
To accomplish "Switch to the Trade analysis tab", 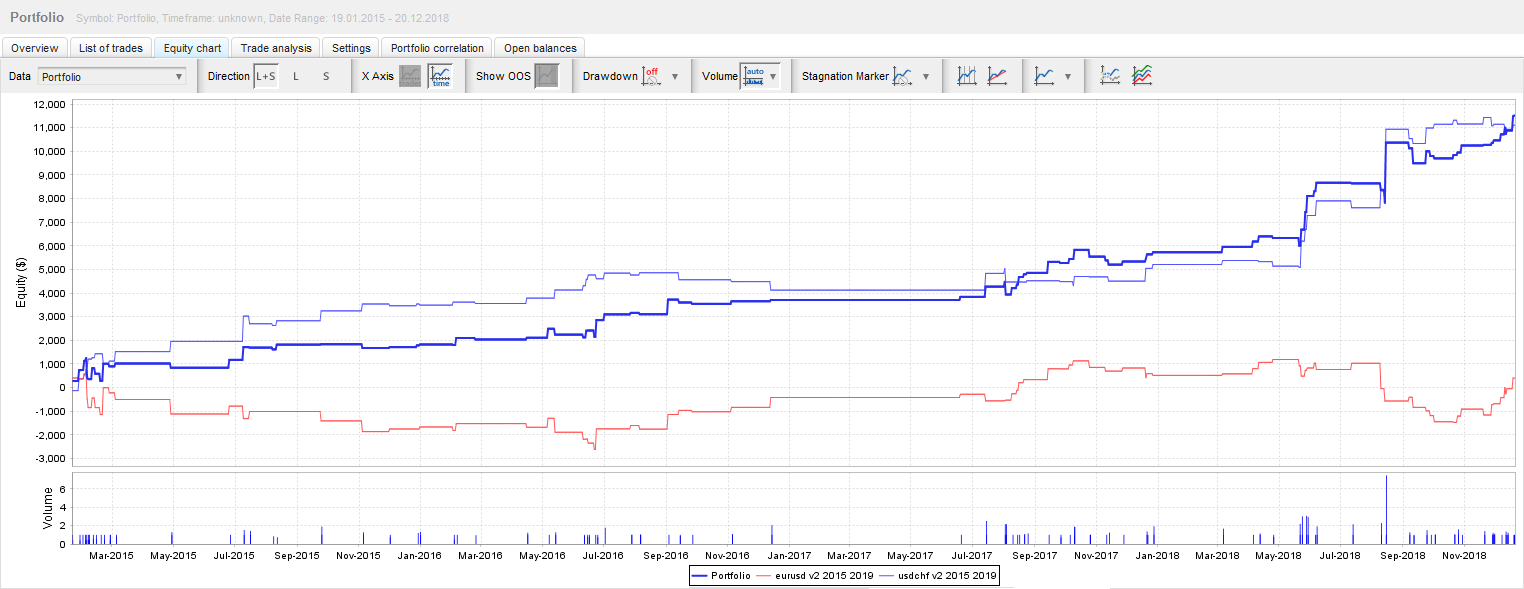I will [x=276, y=48].
